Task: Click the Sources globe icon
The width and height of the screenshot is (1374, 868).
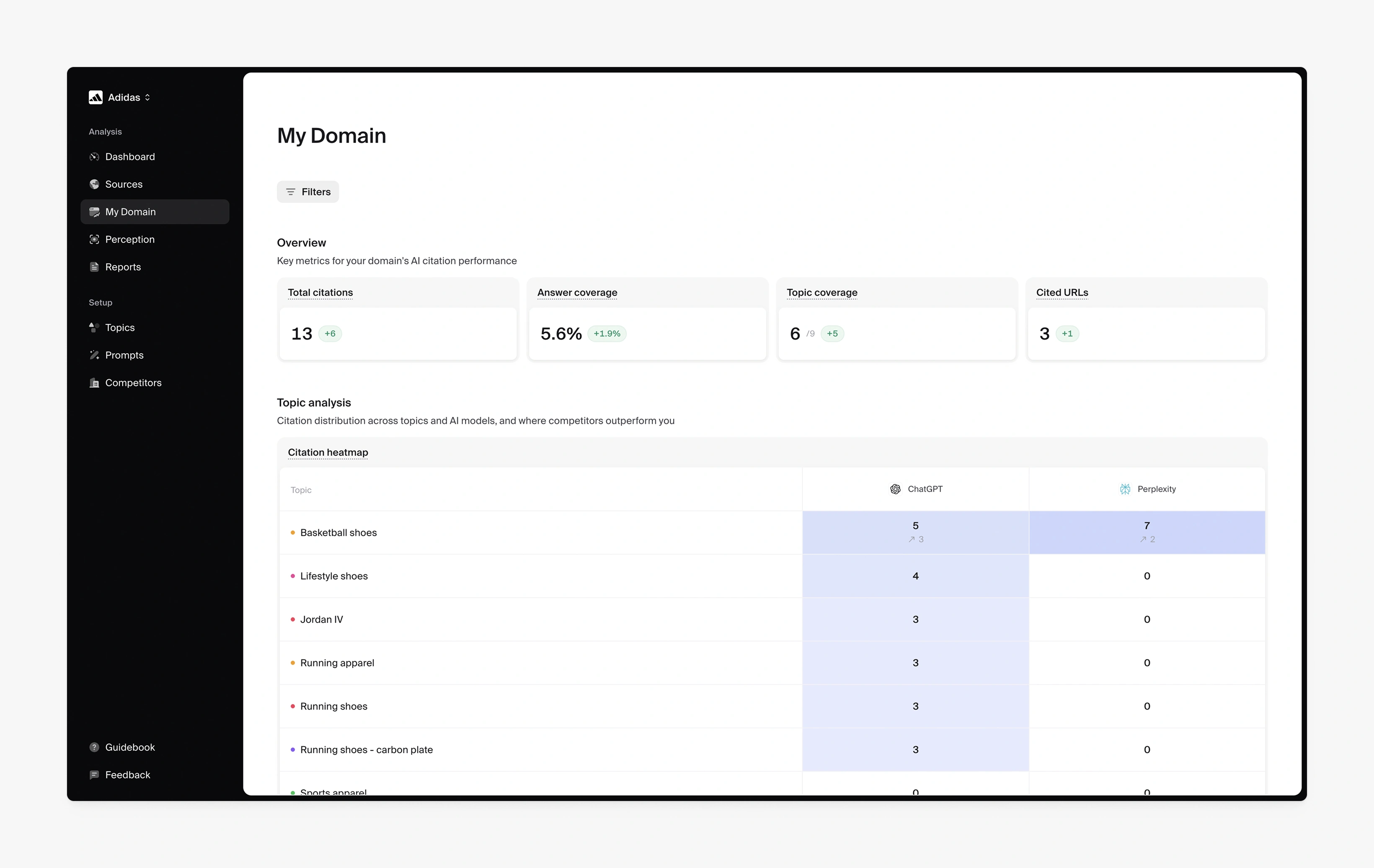Action: click(94, 184)
